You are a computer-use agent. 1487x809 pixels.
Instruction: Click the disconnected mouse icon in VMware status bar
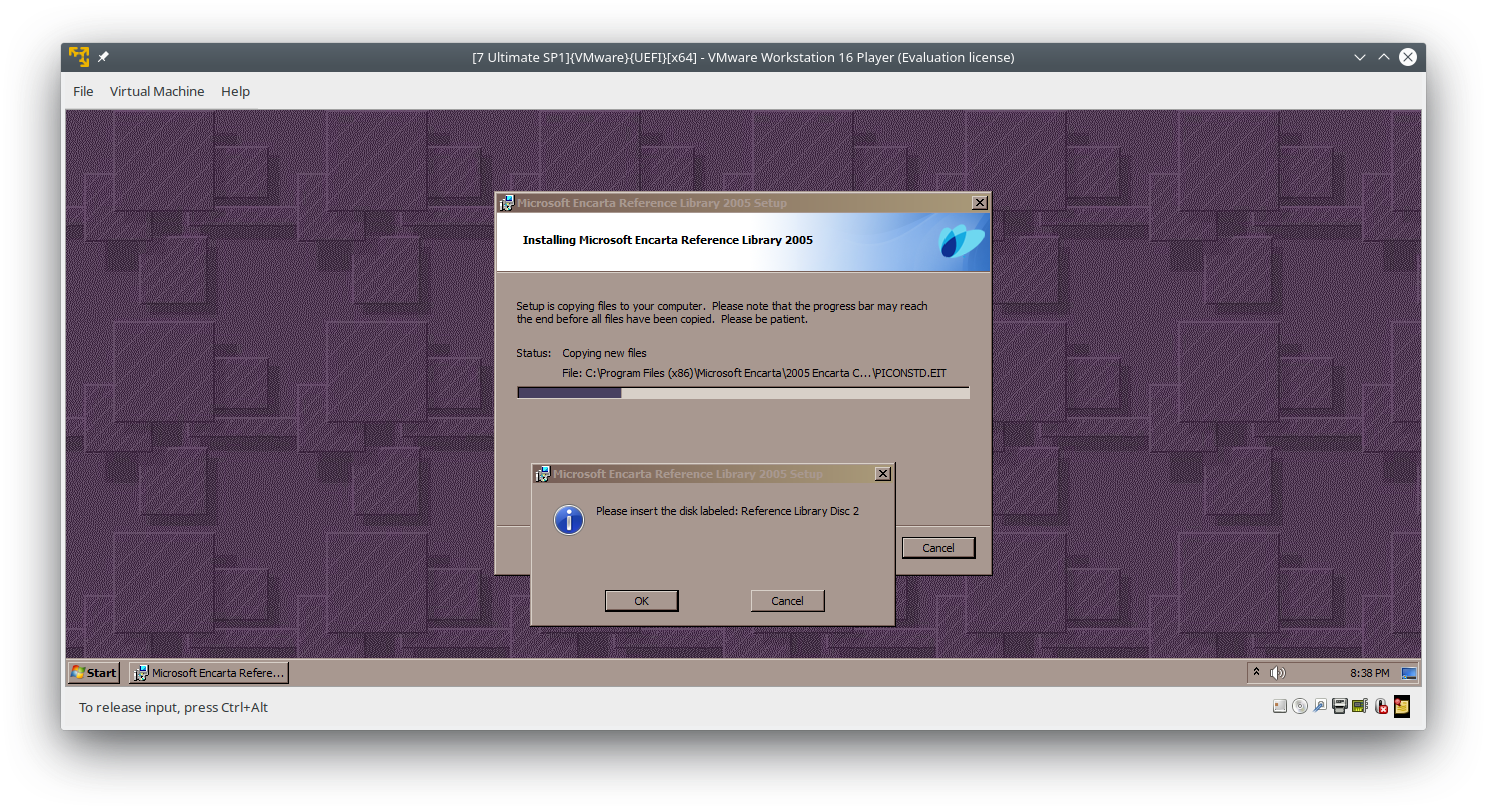click(1381, 706)
